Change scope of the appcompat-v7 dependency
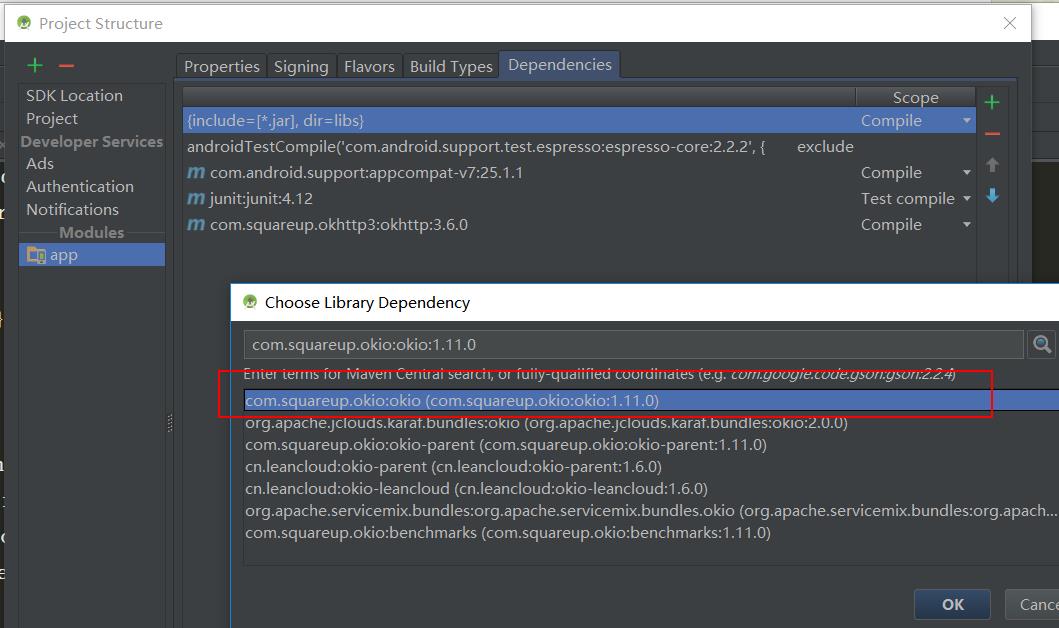 coord(966,173)
